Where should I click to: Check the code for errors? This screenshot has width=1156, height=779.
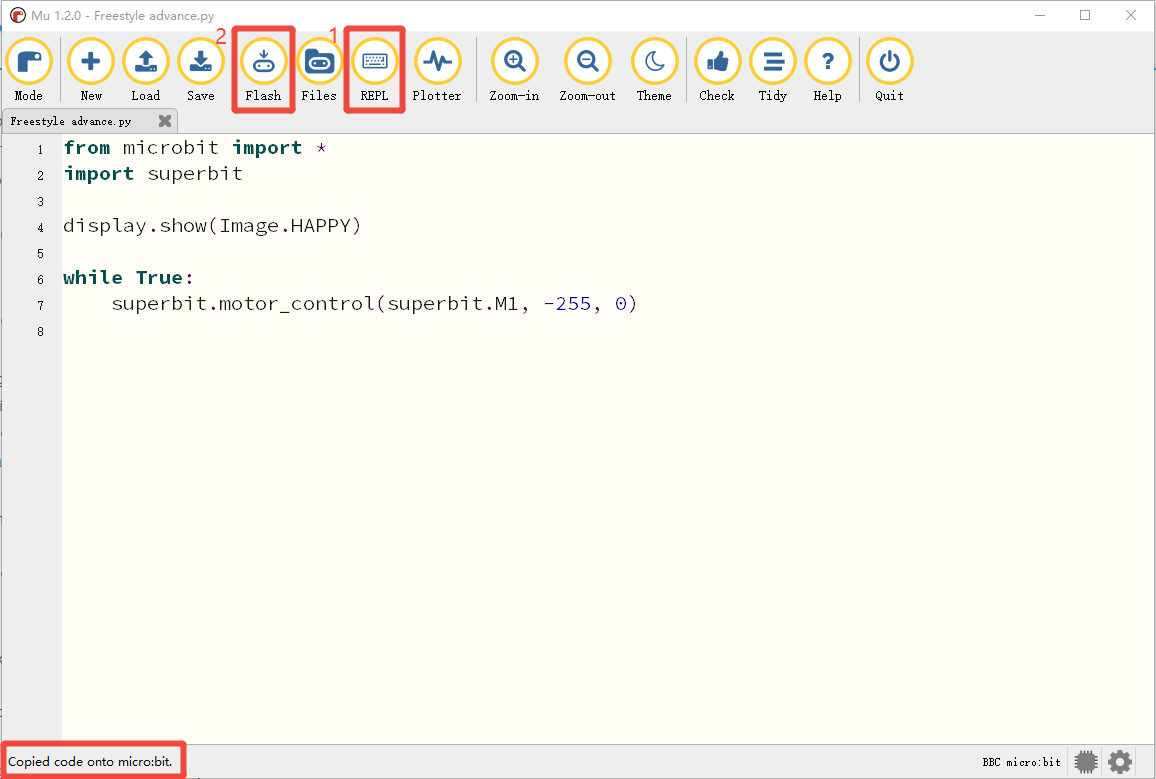pos(717,71)
